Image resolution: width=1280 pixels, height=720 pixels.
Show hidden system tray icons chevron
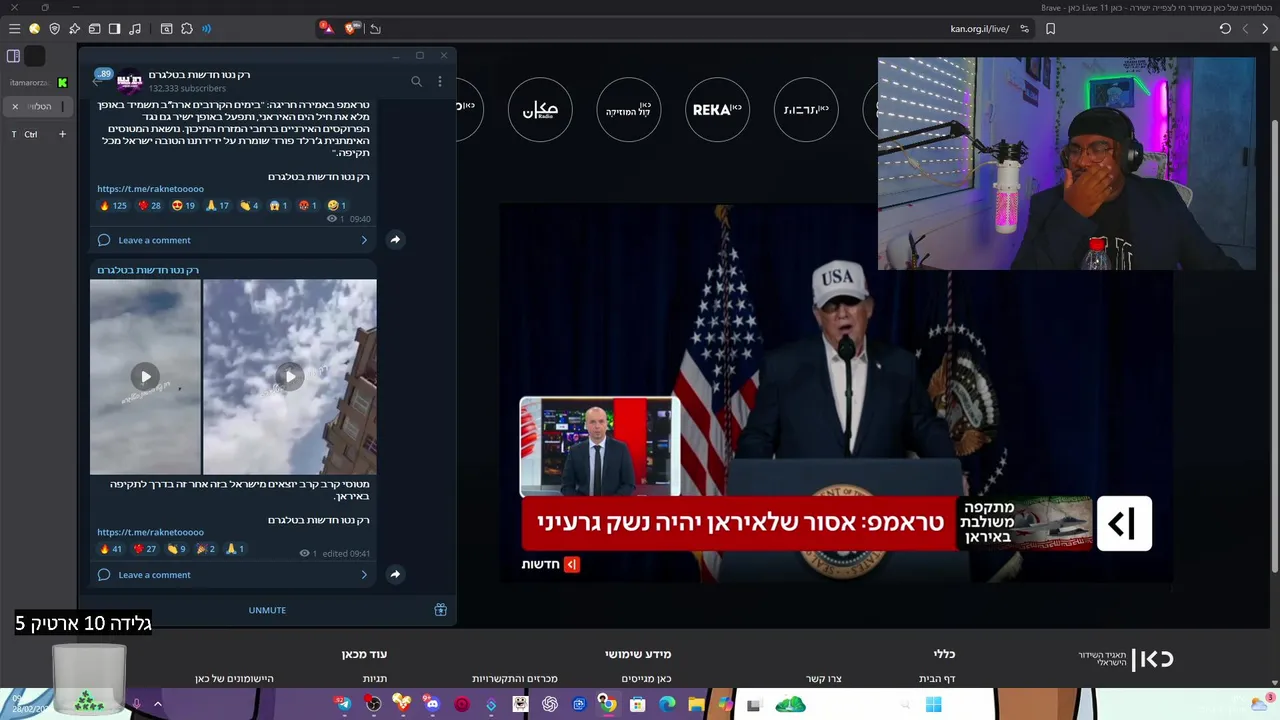157,704
